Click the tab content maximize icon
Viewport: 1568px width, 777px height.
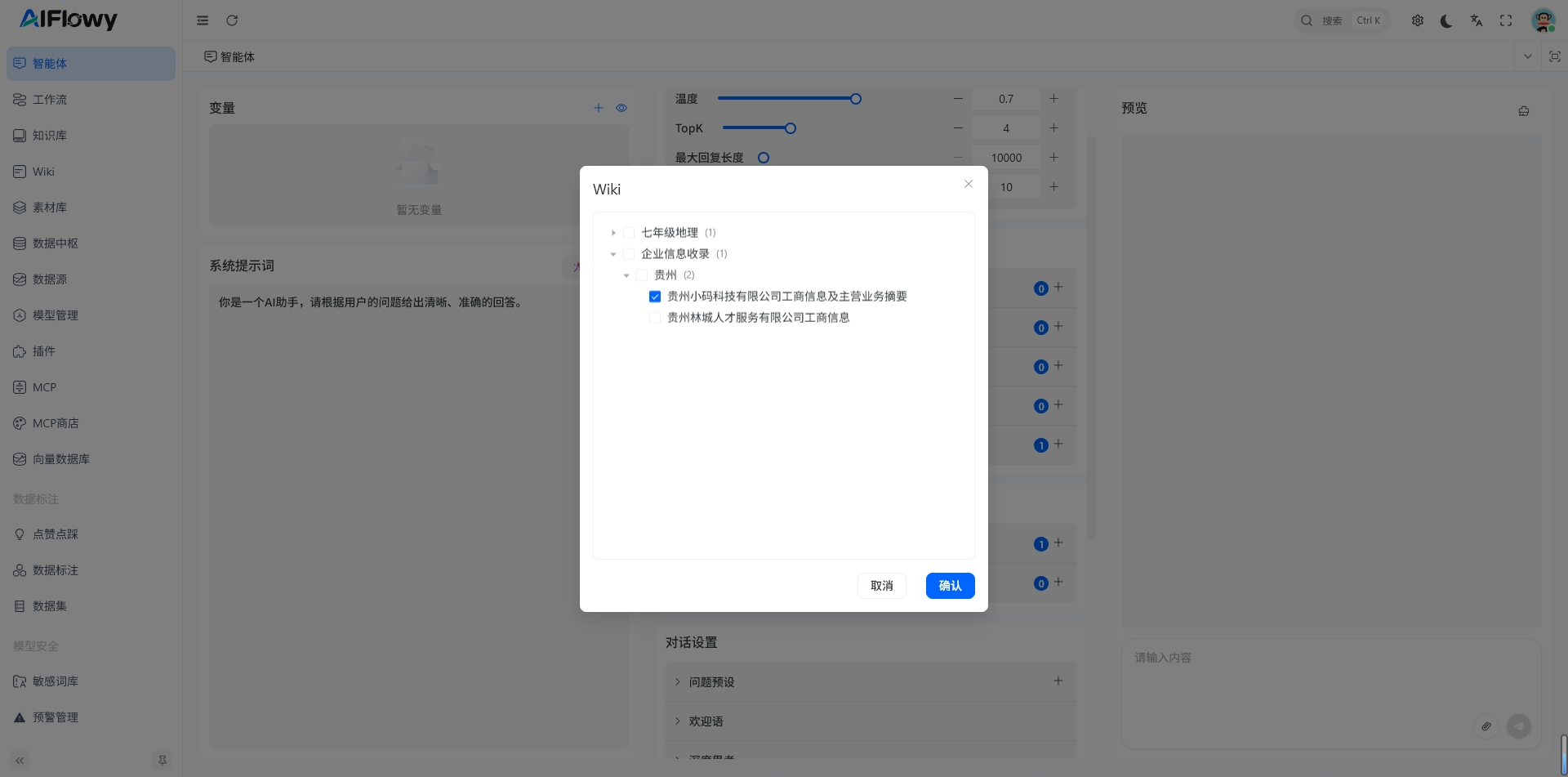pyautogui.click(x=1554, y=56)
